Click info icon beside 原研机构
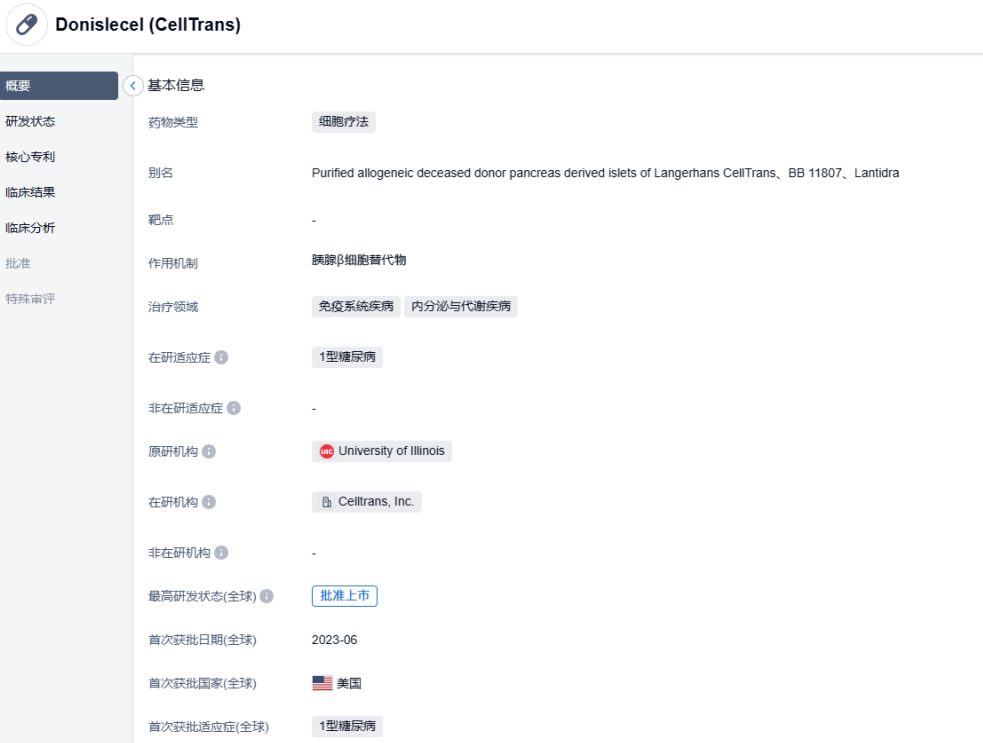 click(208, 452)
